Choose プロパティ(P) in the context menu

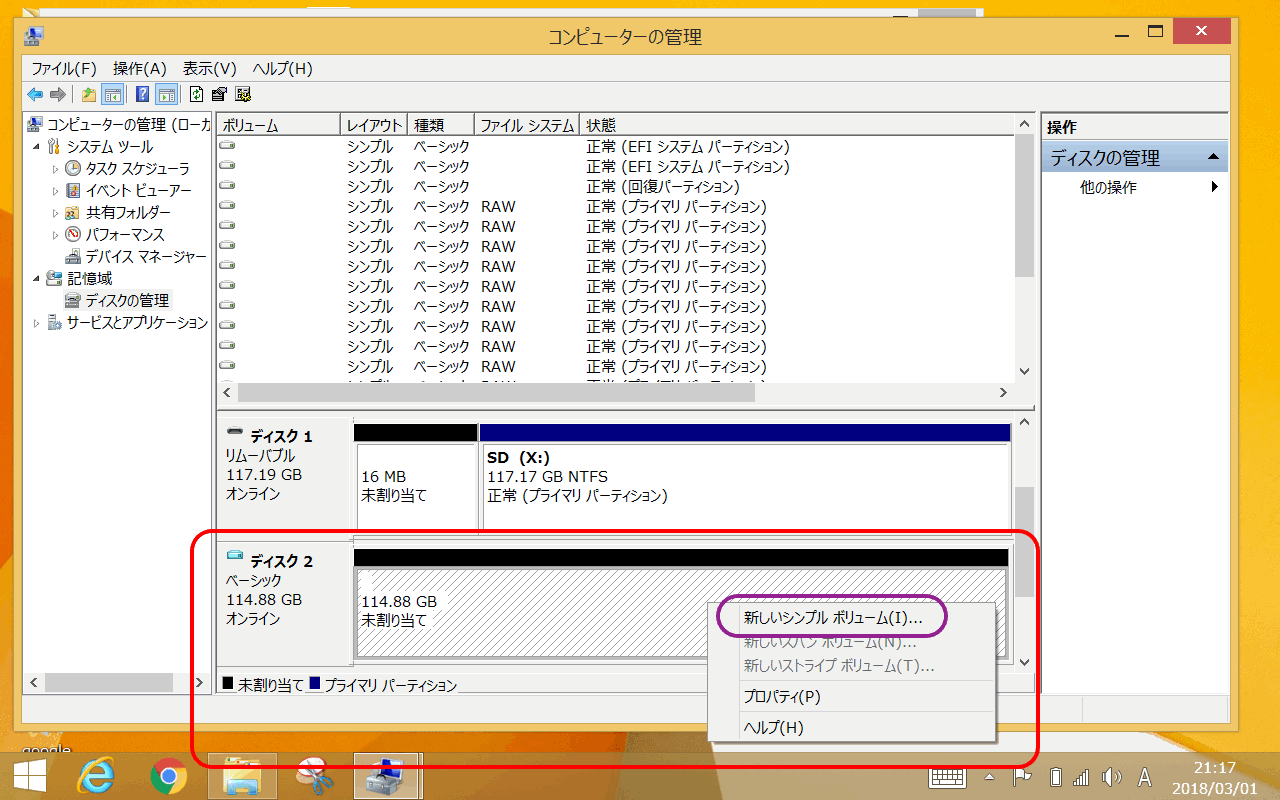780,696
